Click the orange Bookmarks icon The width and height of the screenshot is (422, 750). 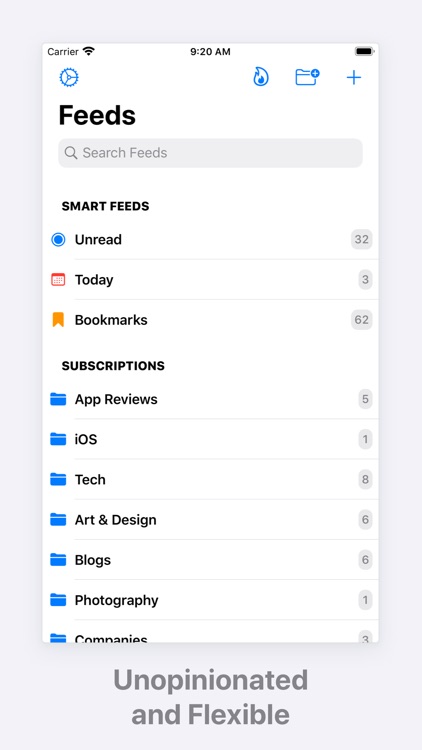point(58,320)
